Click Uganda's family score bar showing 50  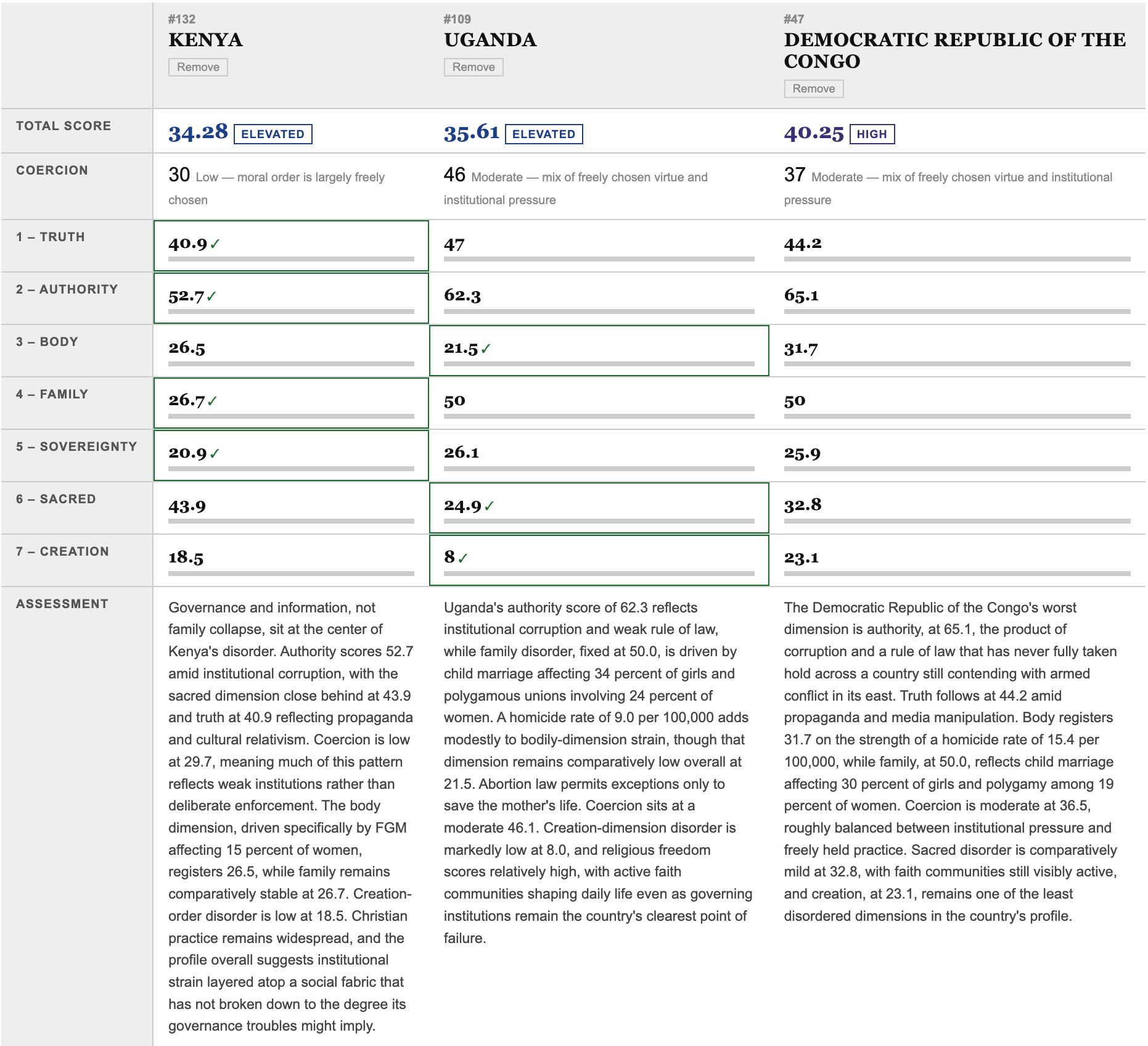pyautogui.click(x=599, y=416)
